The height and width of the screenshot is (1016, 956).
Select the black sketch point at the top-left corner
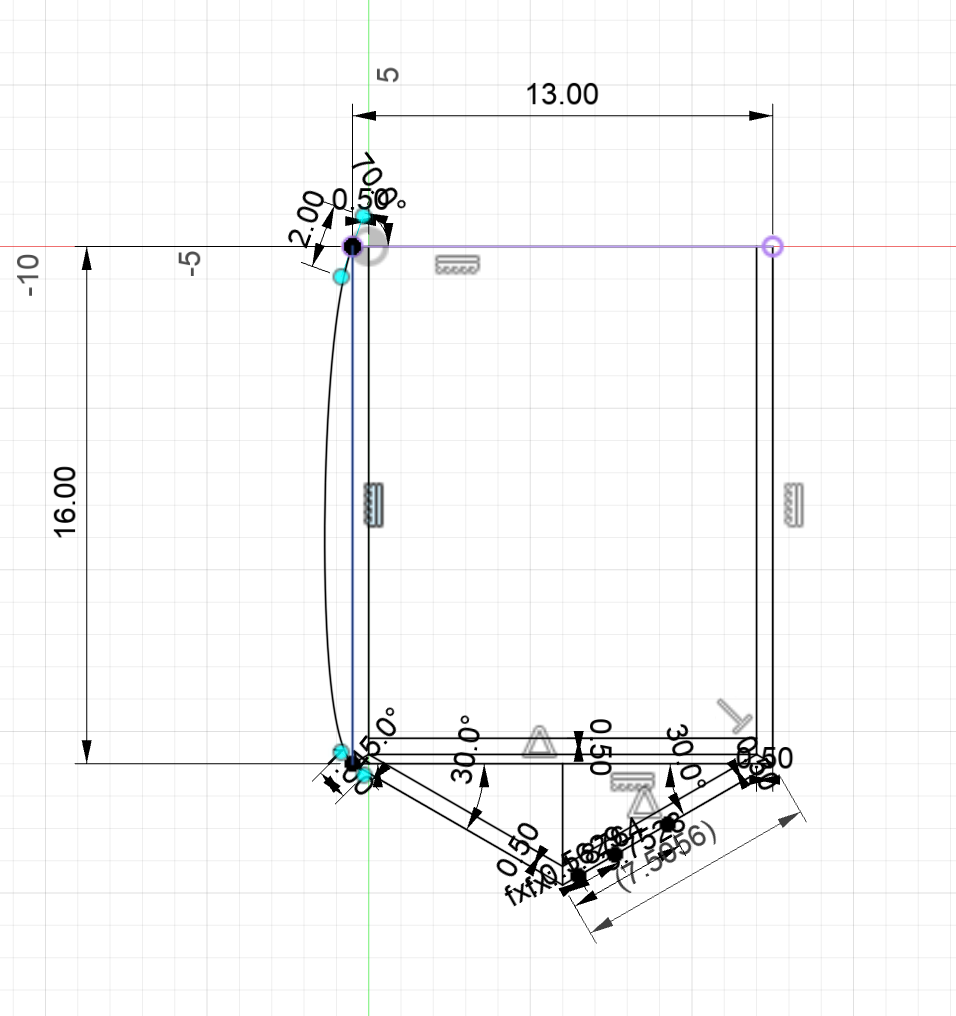(352, 246)
